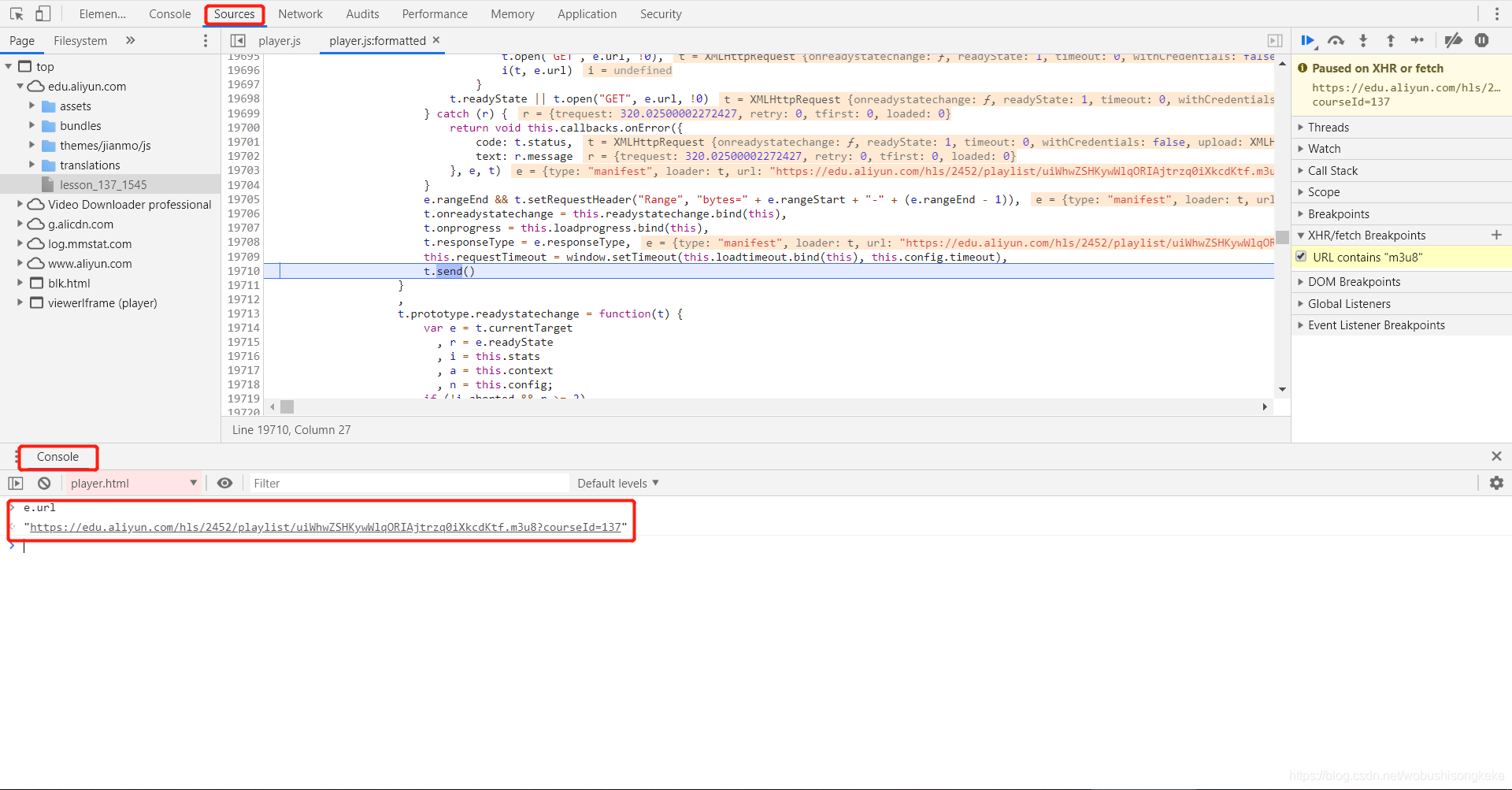Screen dimensions: 1512x790
Task: Clear console icon
Action: coord(44,483)
